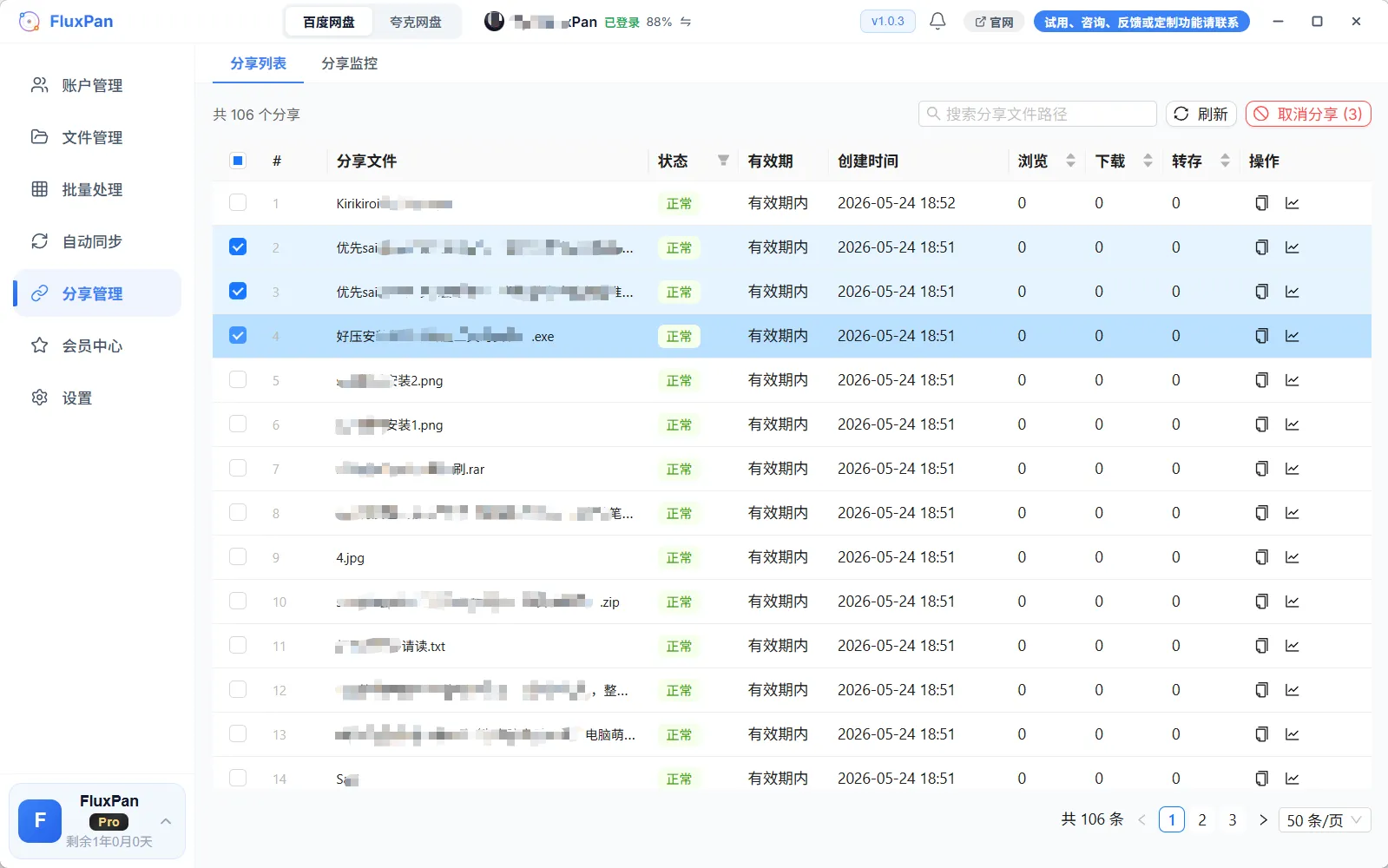Copy share link for row 2
The width and height of the screenshot is (1388, 868).
click(x=1261, y=247)
